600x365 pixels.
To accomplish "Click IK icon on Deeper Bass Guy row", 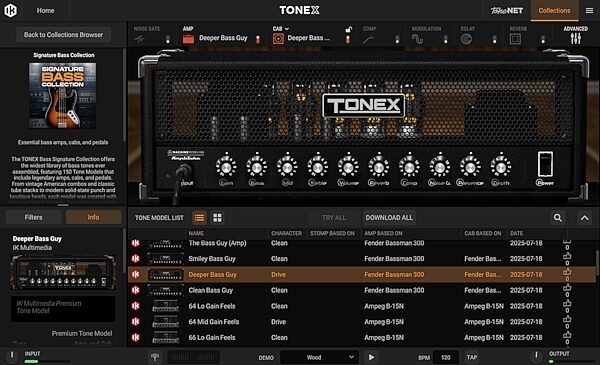I will (135, 274).
